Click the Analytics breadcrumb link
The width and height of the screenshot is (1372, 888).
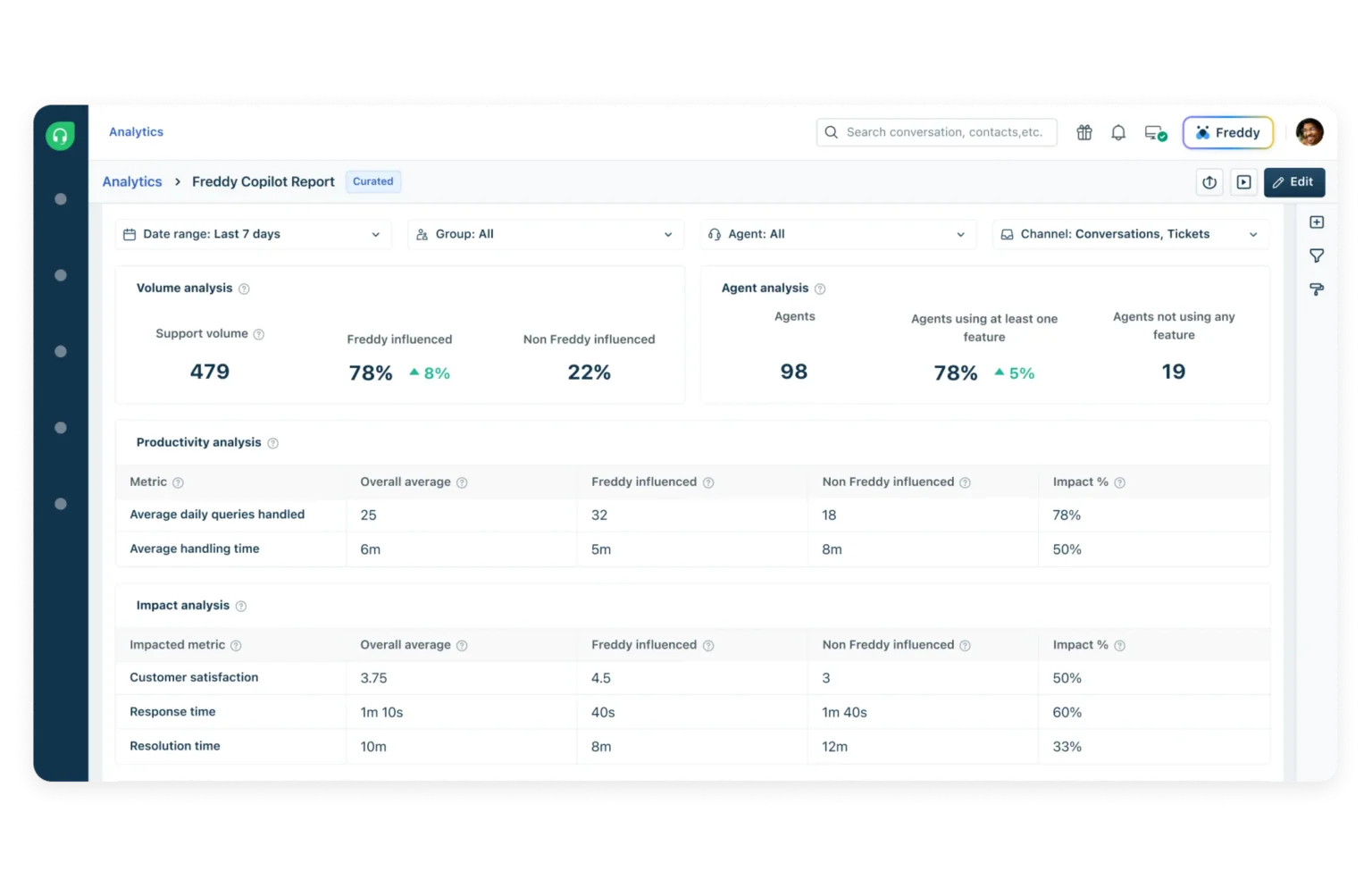132,182
